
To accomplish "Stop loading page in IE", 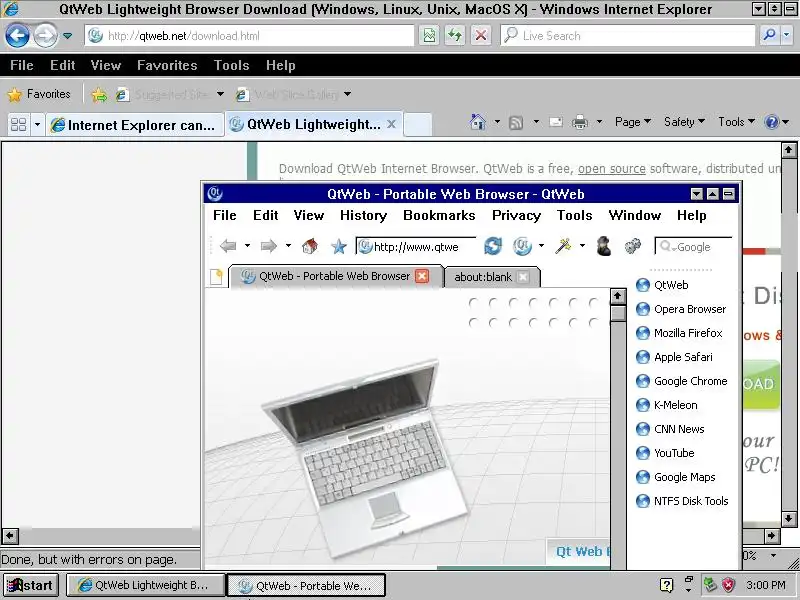I will click(x=481, y=36).
